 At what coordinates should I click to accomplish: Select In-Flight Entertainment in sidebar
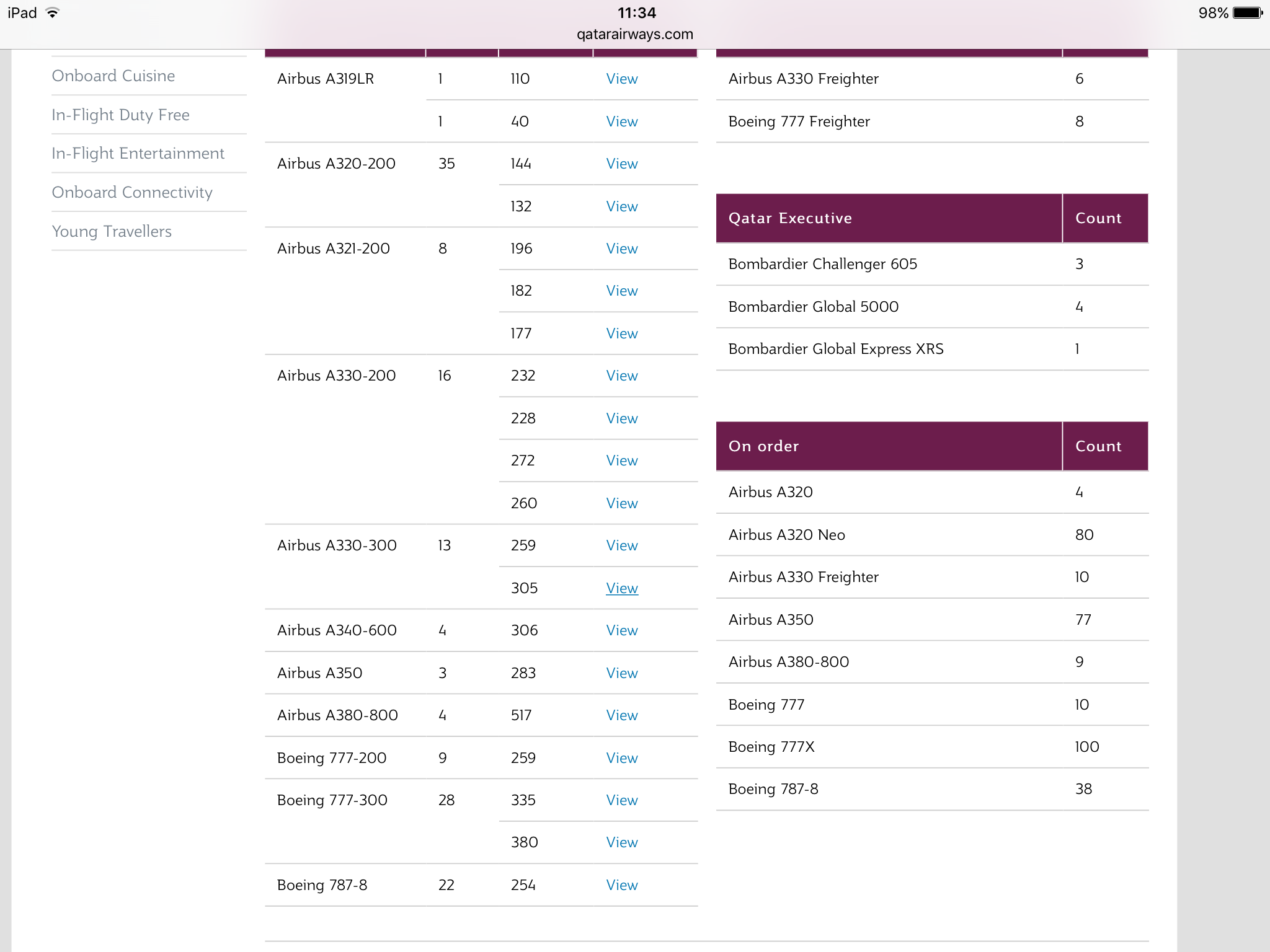pos(138,153)
